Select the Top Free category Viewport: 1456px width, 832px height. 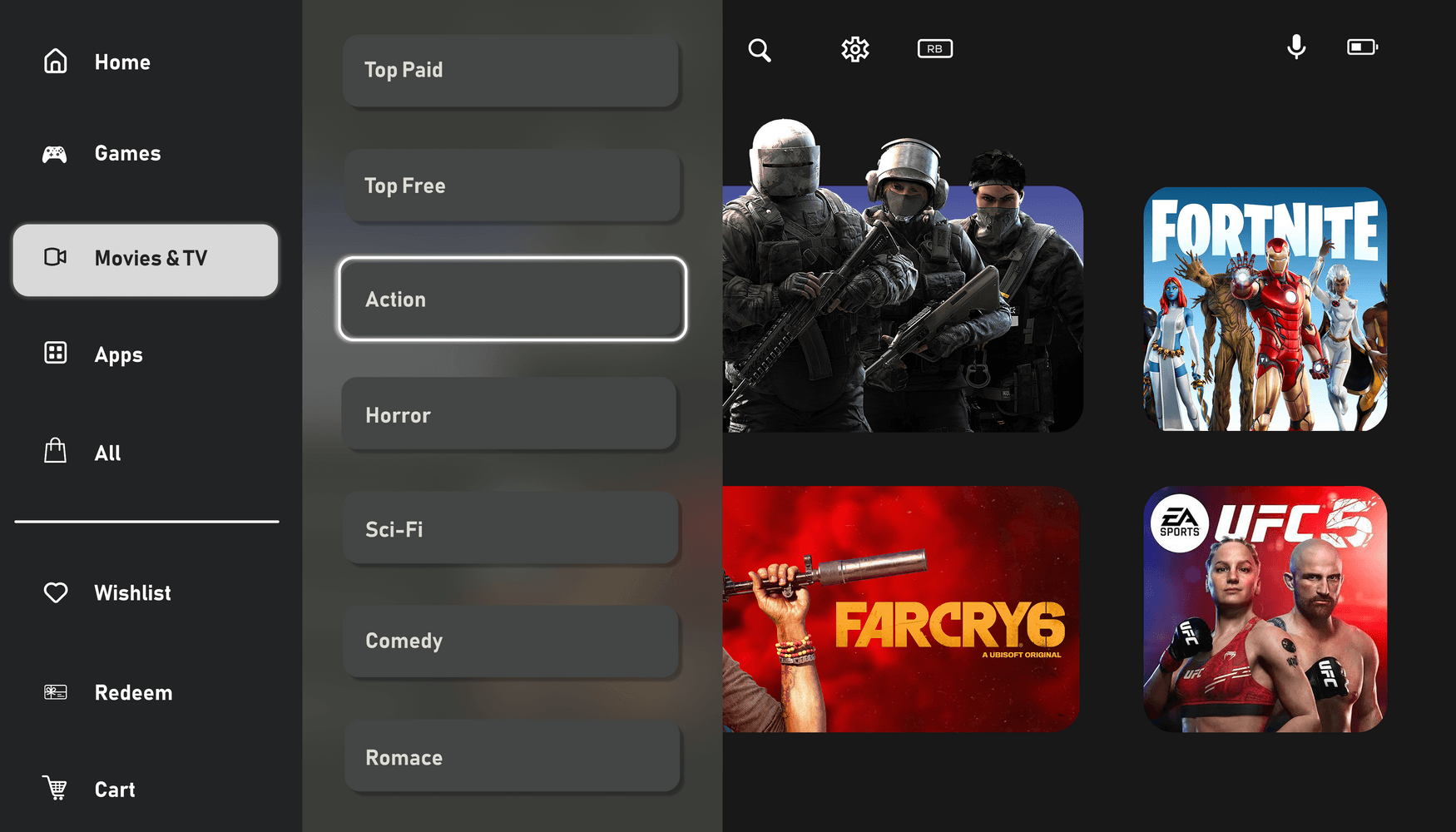tap(513, 186)
